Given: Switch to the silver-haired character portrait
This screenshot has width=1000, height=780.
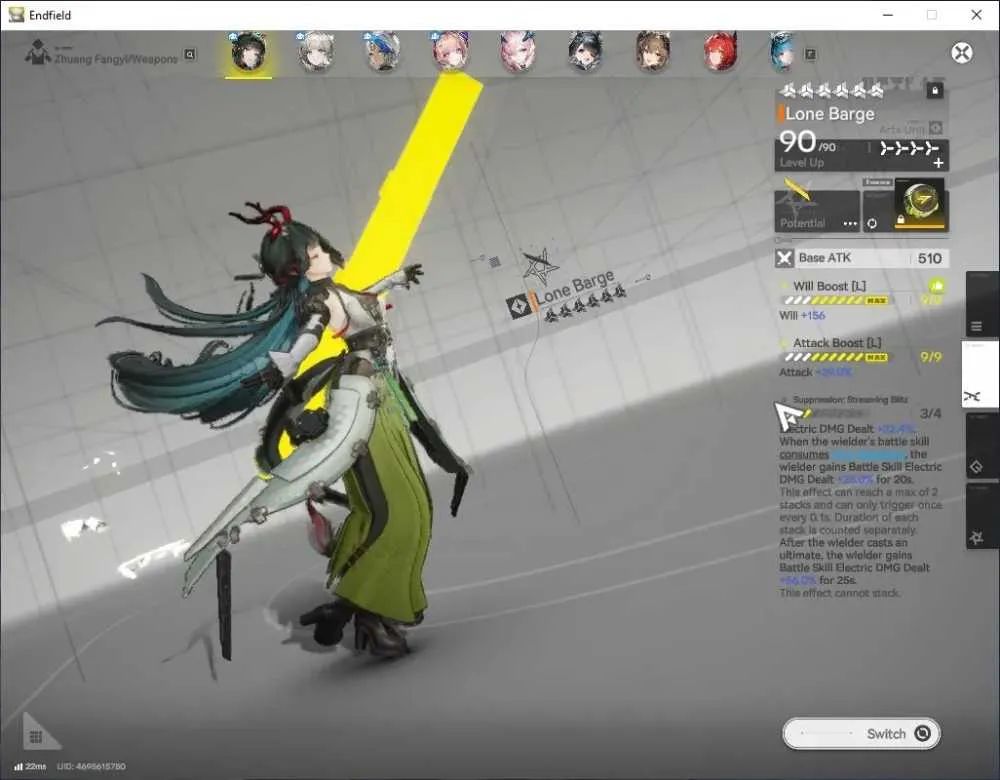Looking at the screenshot, I should coord(316,51).
